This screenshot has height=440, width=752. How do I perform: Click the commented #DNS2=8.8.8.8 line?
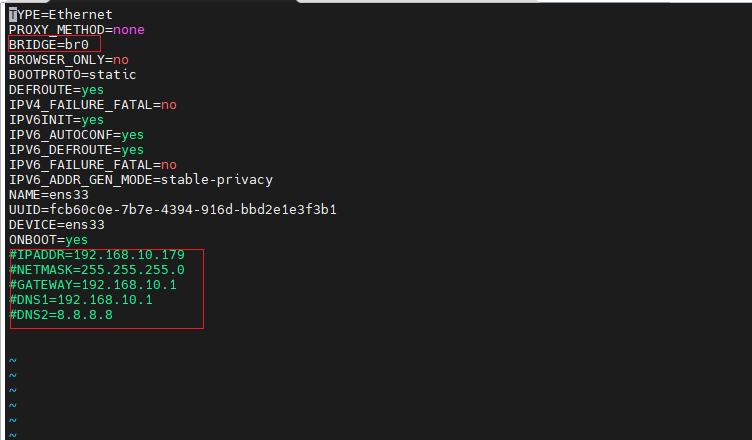pyautogui.click(x=61, y=315)
